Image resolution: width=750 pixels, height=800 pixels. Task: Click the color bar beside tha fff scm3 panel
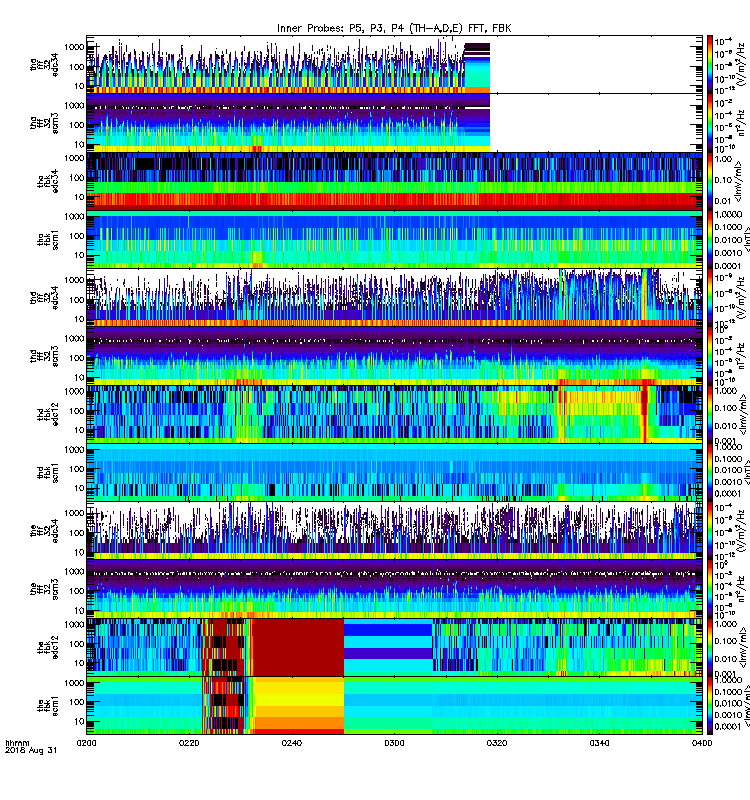[710, 123]
